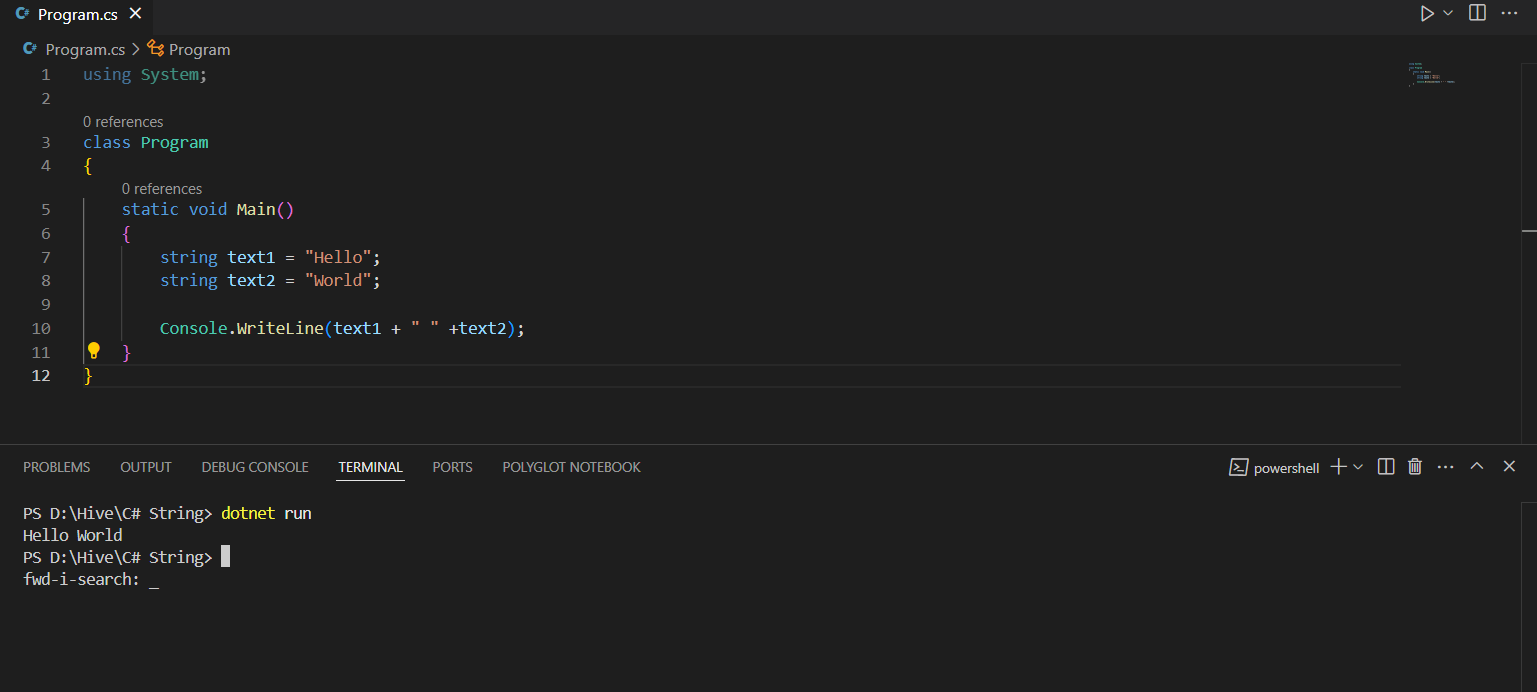Screen dimensions: 1537x692
Task: Click the Main method name
Action: tap(255, 209)
